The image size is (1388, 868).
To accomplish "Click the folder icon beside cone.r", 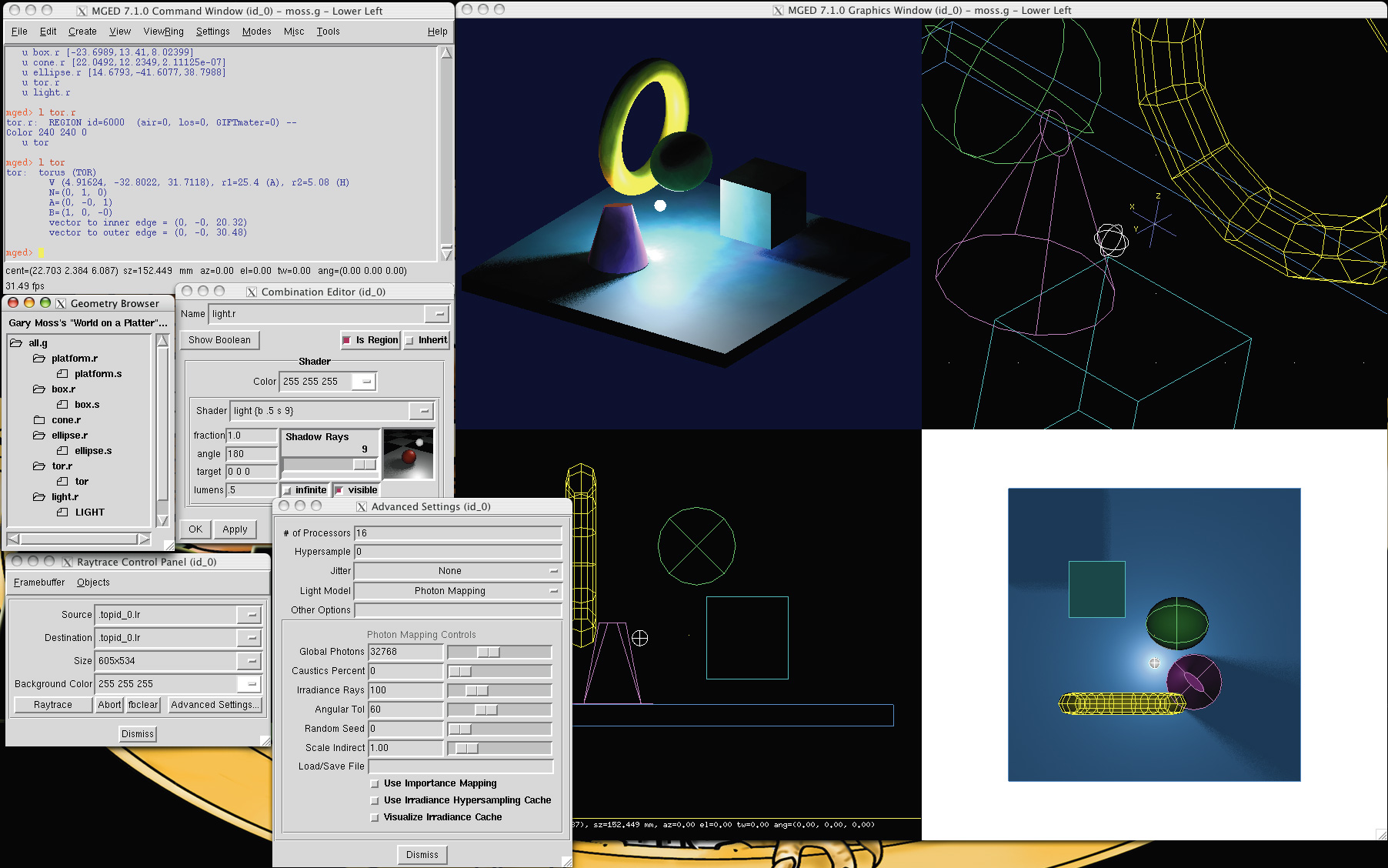I will click(x=39, y=420).
